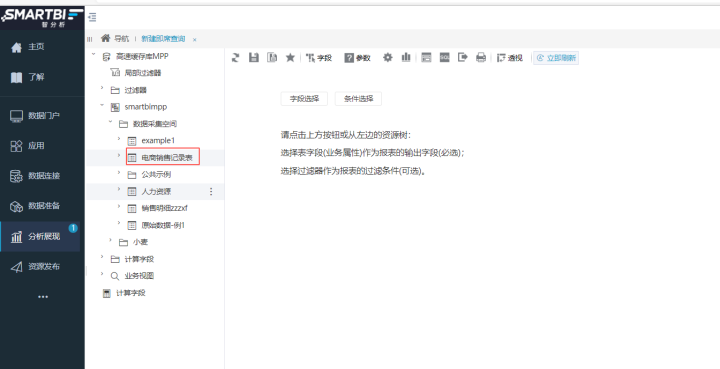Select 局部过滤器 in the resource tree
The width and height of the screenshot is (720, 369).
click(143, 73)
